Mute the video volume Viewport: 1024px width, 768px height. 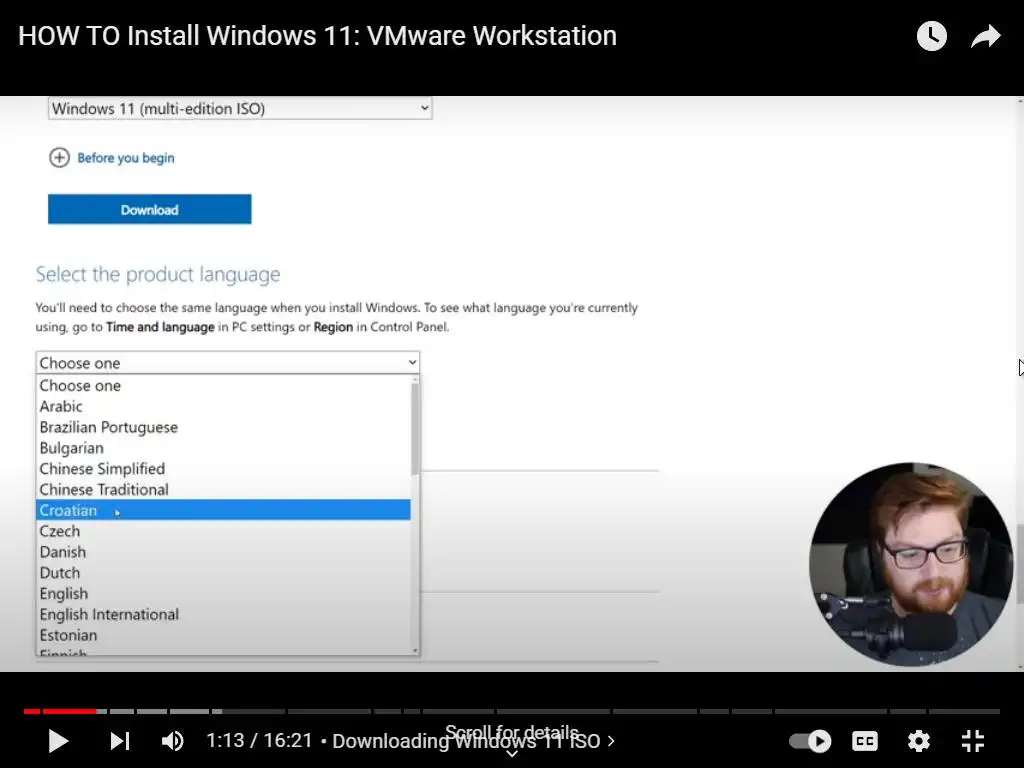tap(172, 741)
